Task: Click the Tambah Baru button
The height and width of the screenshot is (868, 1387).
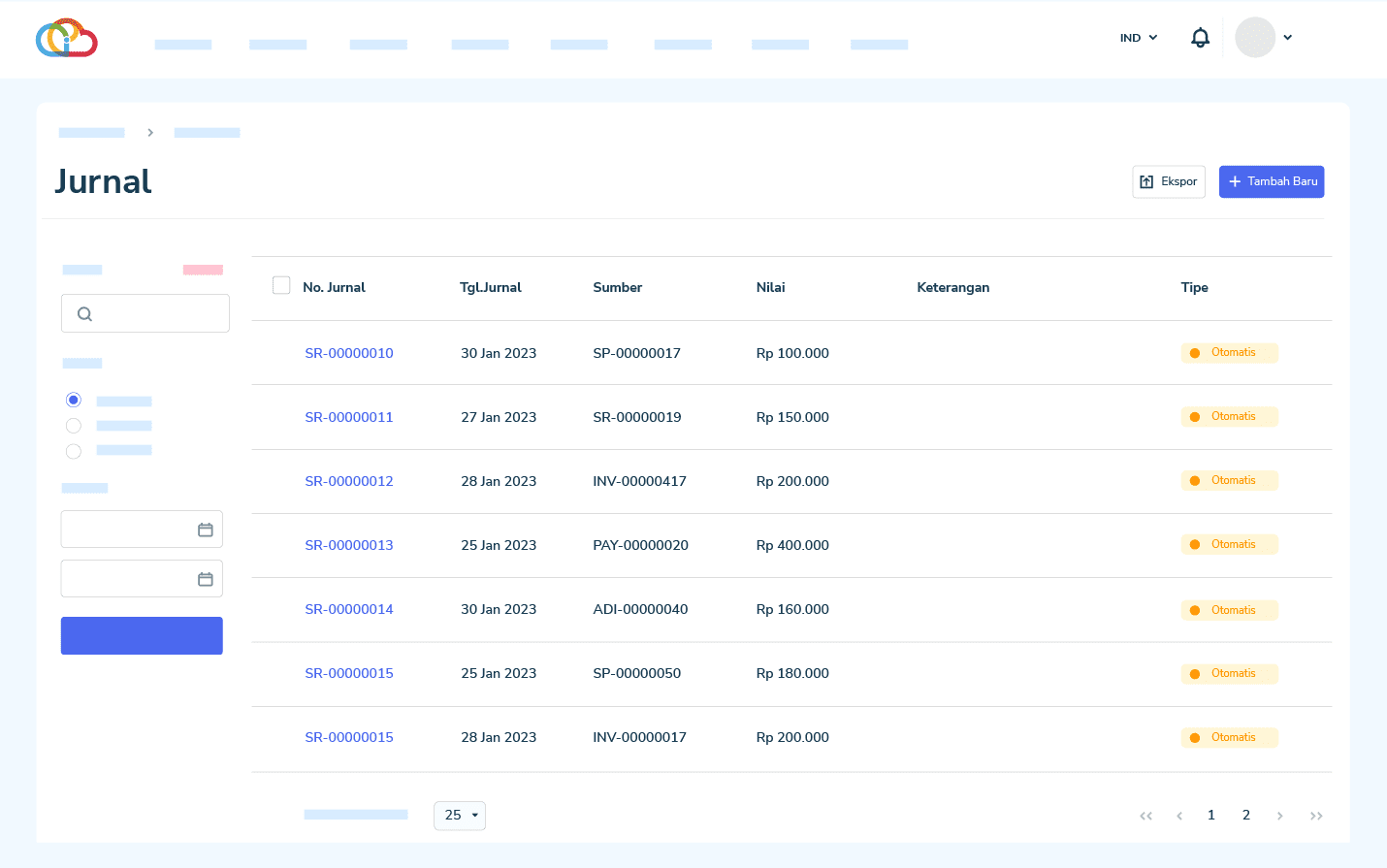Action: [x=1272, y=181]
